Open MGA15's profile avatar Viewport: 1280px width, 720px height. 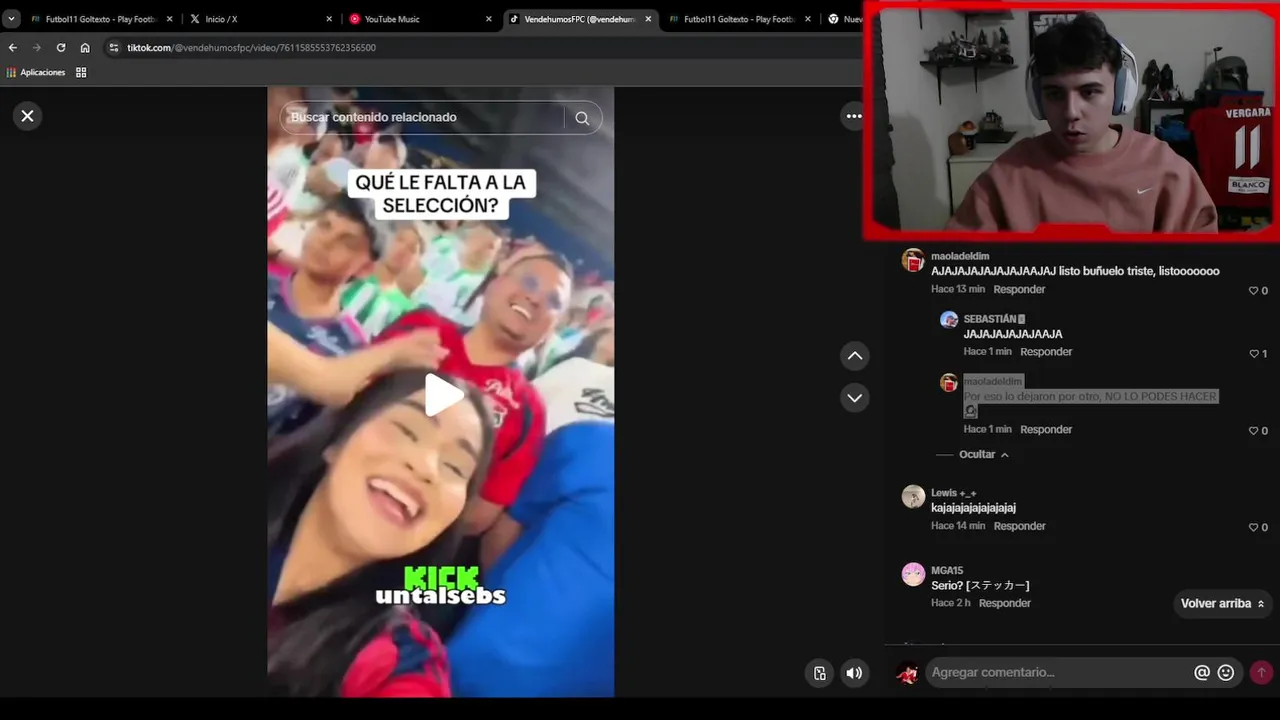point(913,574)
